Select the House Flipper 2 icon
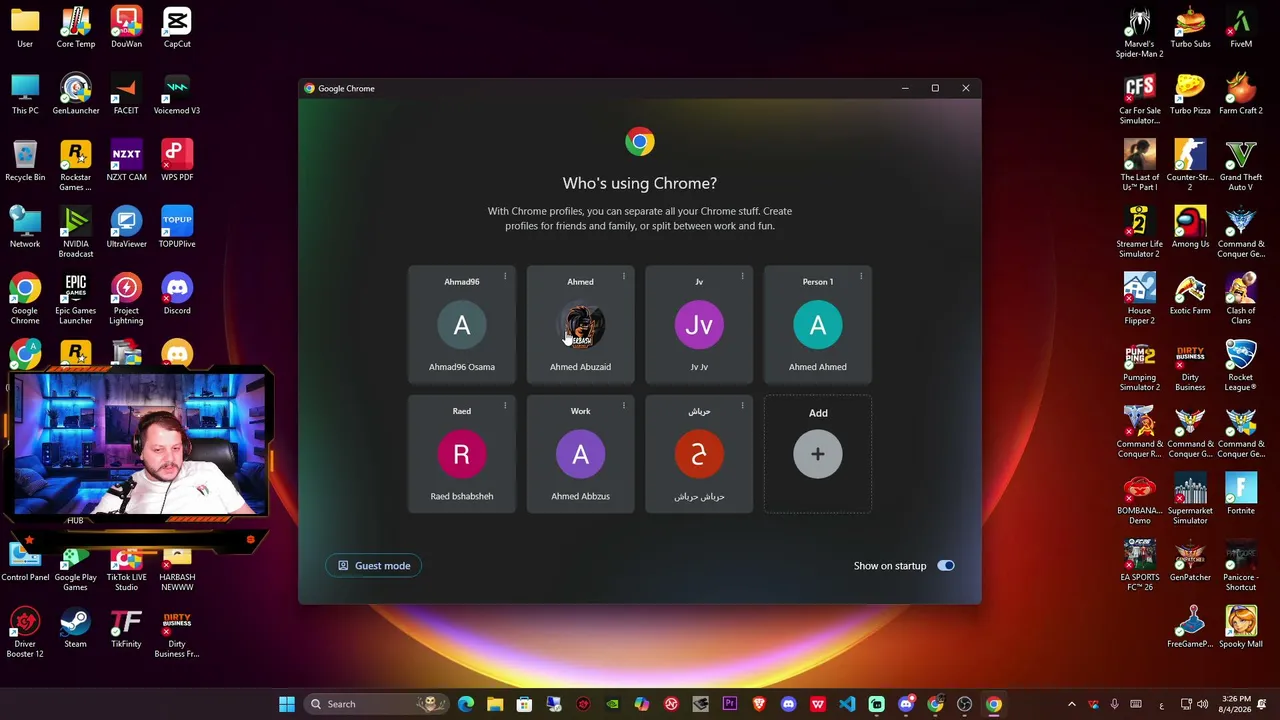The height and width of the screenshot is (720, 1280). point(1140,300)
